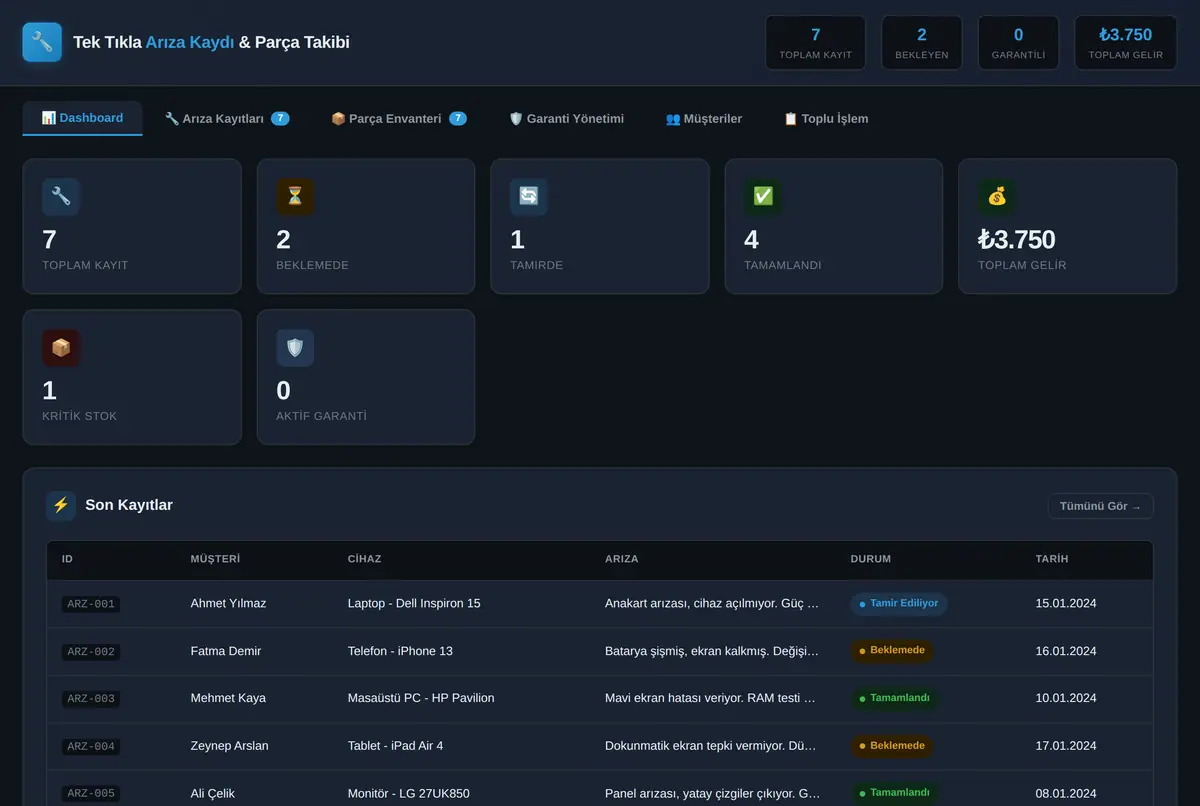Click customer name Ahmet Yılmaz
Viewport: 1200px width, 806px height.
[x=228, y=603]
